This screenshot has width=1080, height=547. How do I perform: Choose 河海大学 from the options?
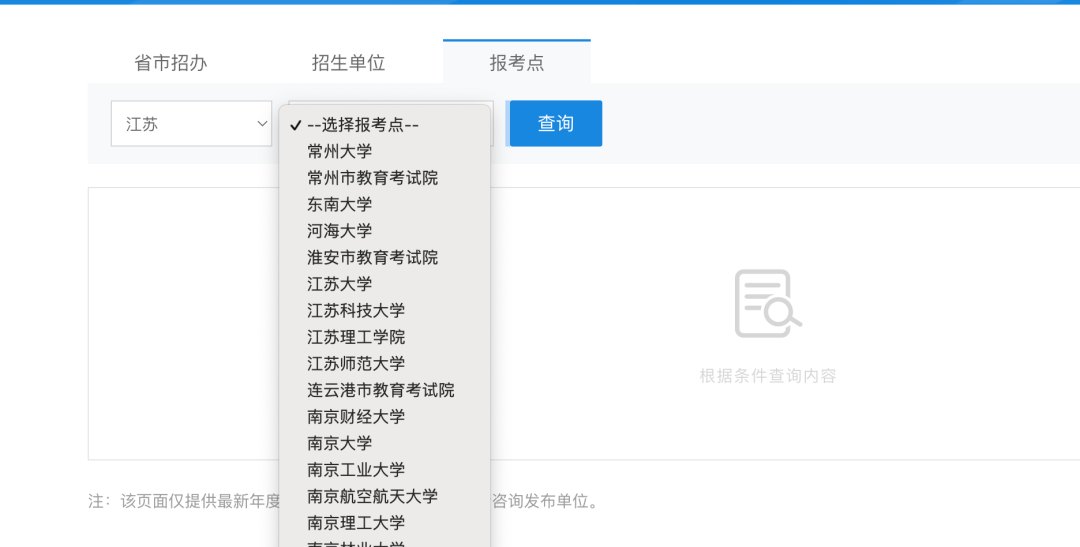click(x=385, y=231)
